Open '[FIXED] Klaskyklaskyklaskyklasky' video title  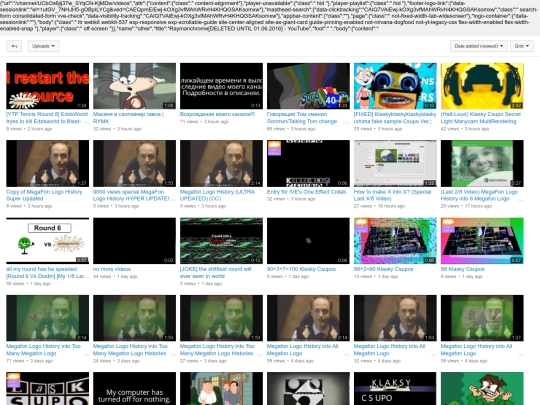point(395,117)
